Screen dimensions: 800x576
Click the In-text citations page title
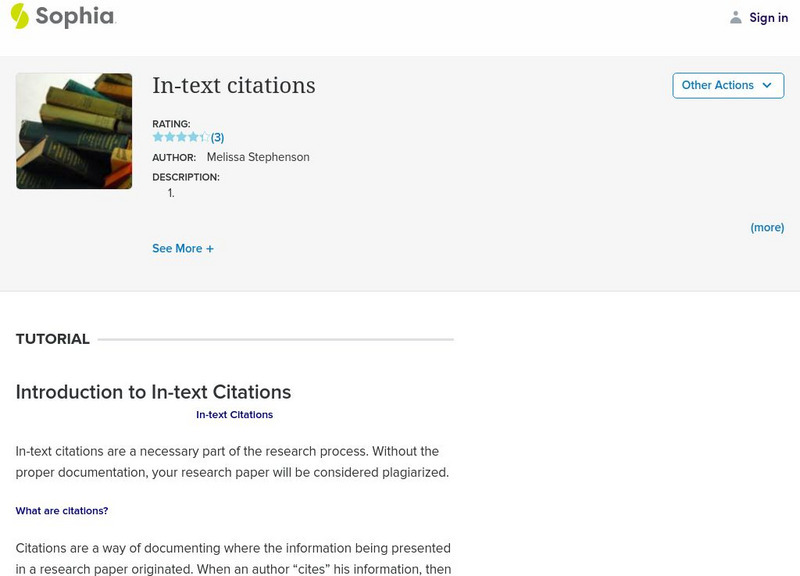click(x=234, y=86)
